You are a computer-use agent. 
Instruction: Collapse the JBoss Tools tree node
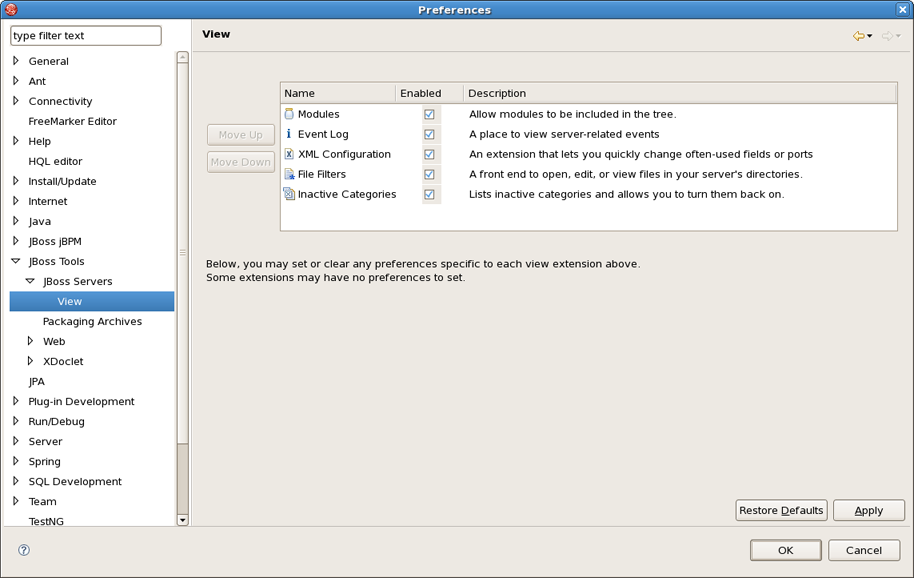tap(16, 261)
